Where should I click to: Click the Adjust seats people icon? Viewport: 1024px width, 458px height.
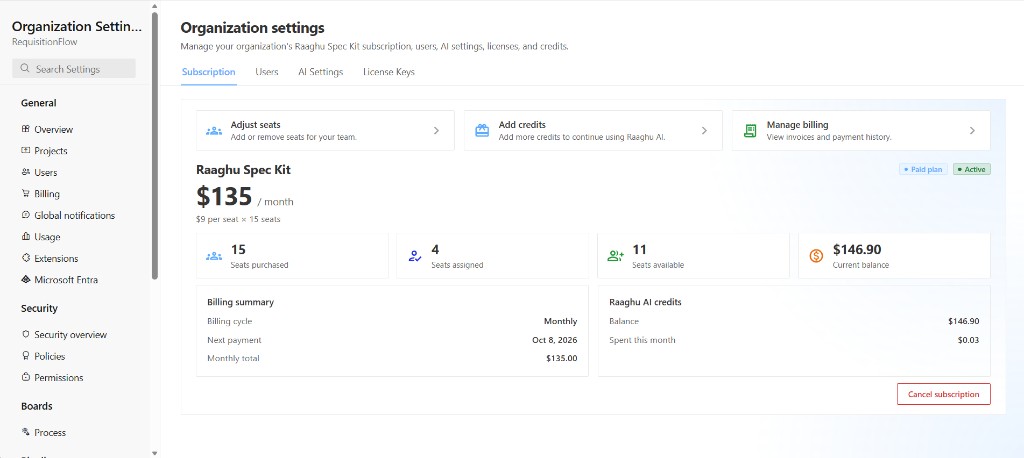214,131
